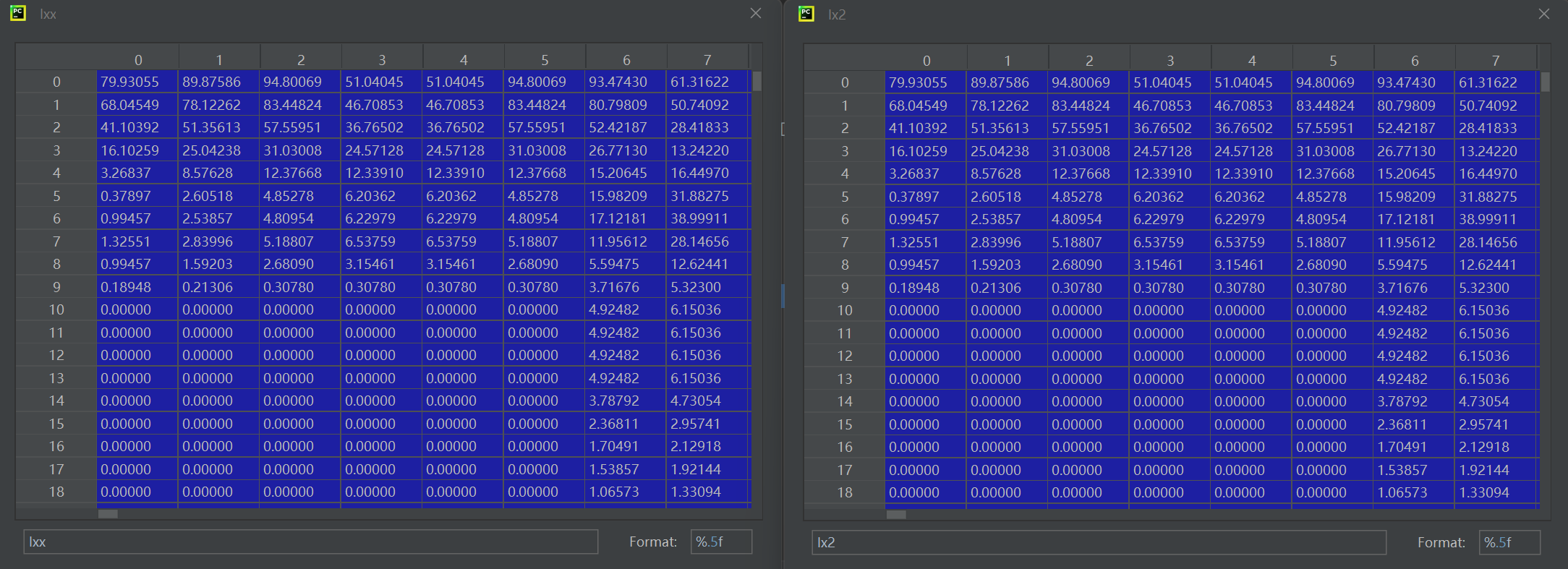This screenshot has height=569, width=1568.
Task: Select cell 3.71676 in the Ixx table
Action: click(x=626, y=287)
